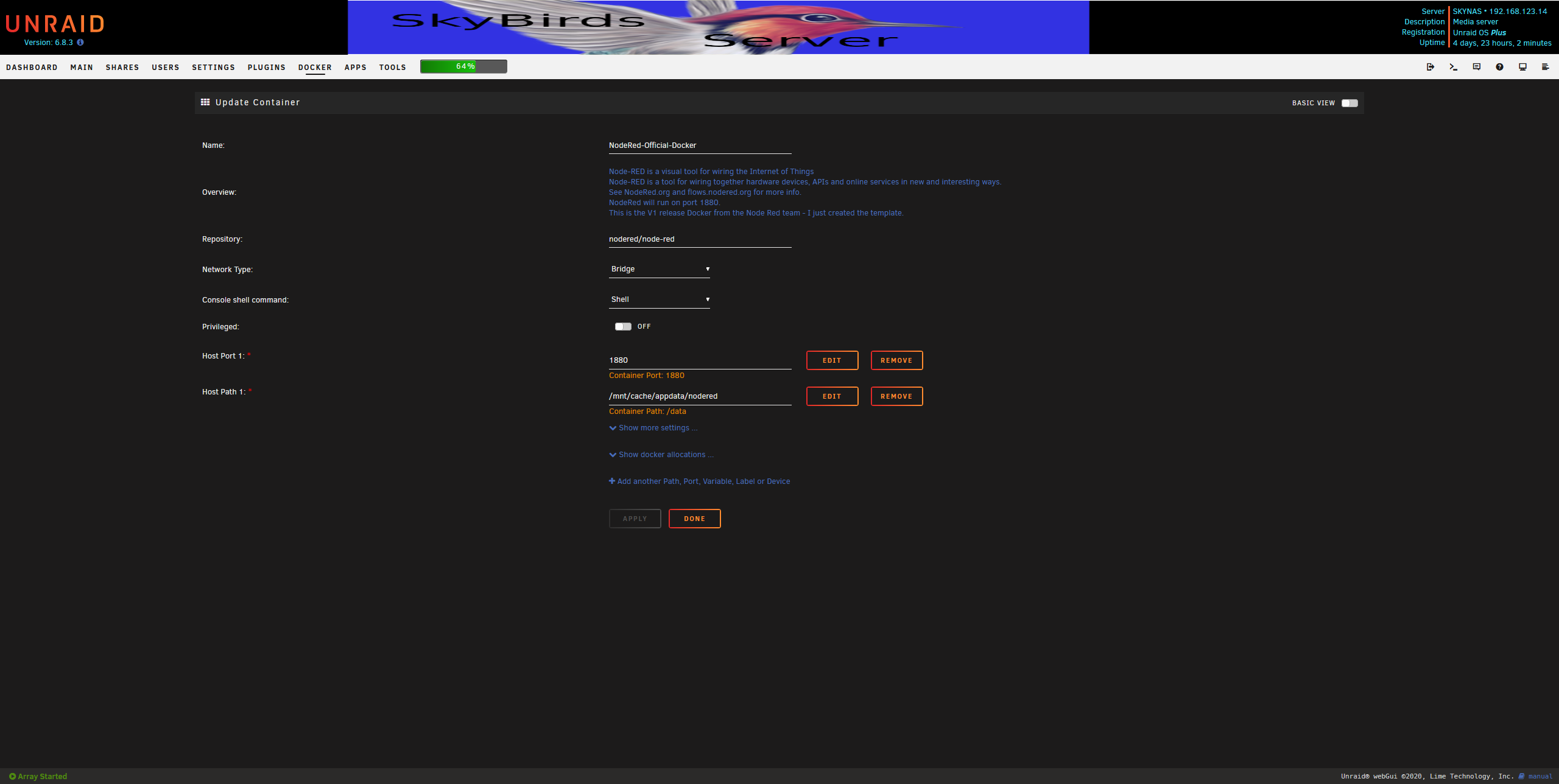
Task: Click the Unraid OS Plus registration text
Action: (x=1480, y=33)
